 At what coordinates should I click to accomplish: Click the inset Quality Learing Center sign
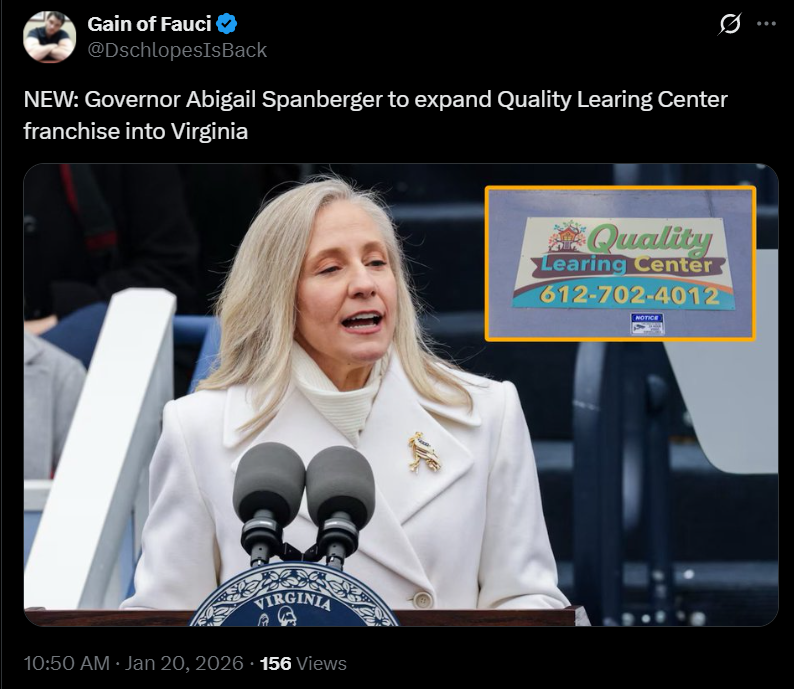(x=620, y=263)
